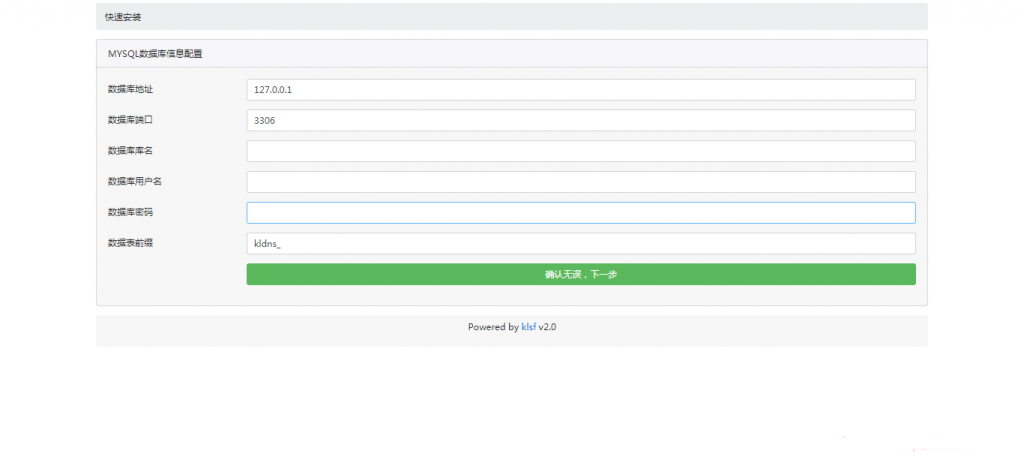Viewport: 1024px width, 463px height.
Task: Select the empty 数据库用户名 input box
Action: [x=580, y=182]
